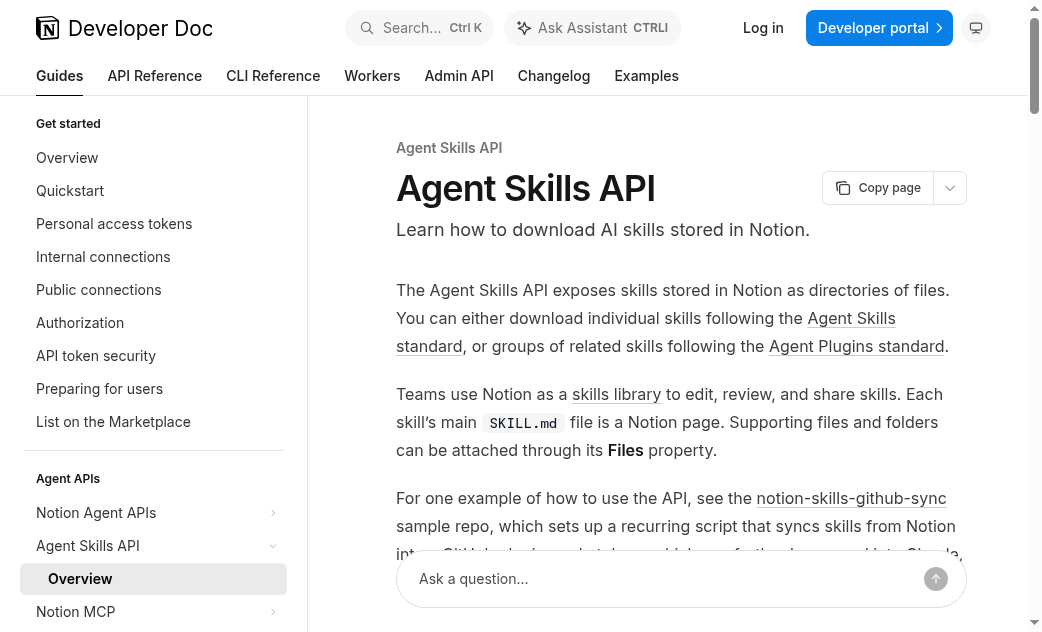Expand the Notion Agent APIs section
1042x632 pixels.
(x=273, y=513)
